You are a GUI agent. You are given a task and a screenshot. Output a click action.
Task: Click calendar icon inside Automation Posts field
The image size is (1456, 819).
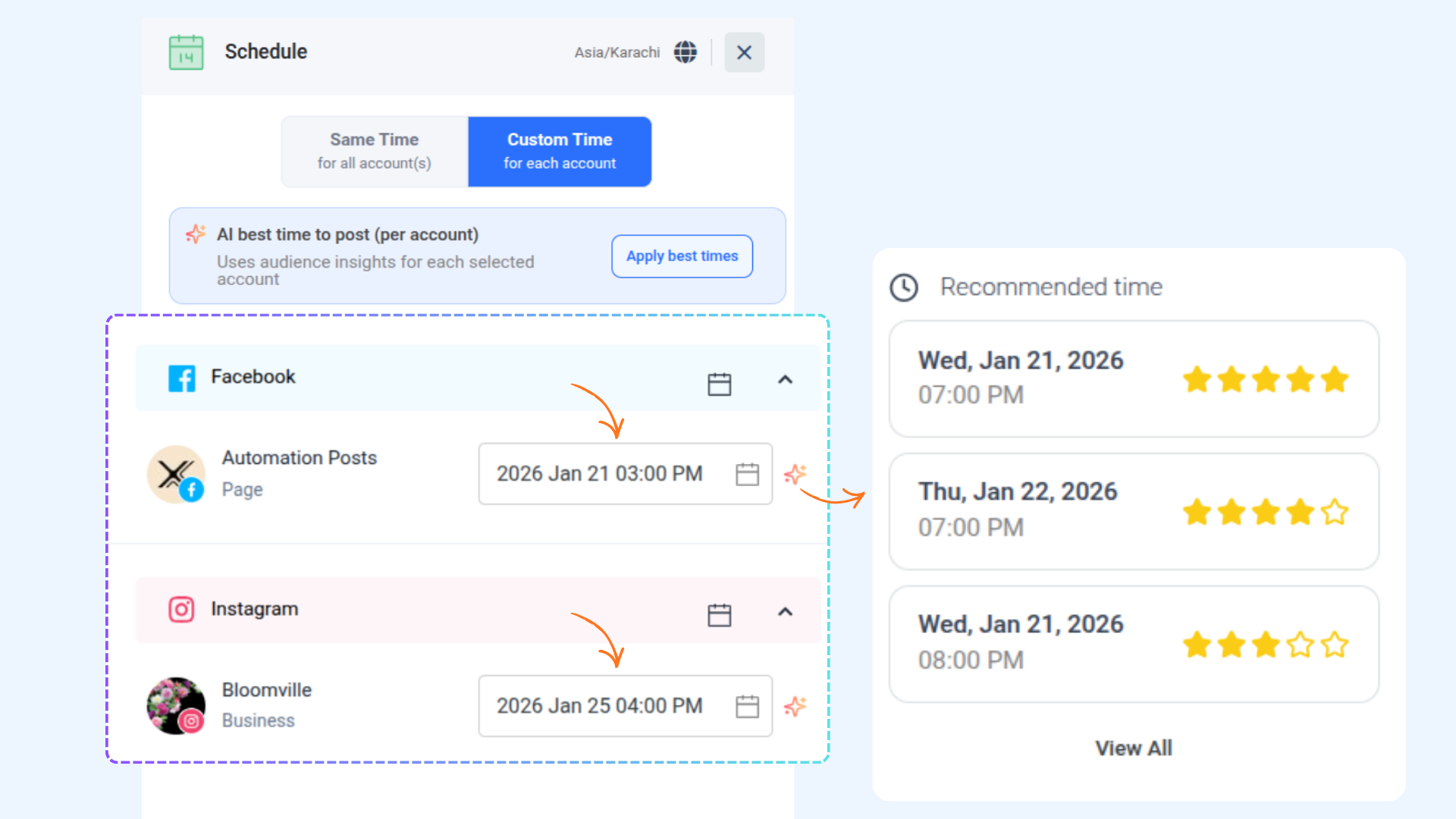click(x=747, y=474)
